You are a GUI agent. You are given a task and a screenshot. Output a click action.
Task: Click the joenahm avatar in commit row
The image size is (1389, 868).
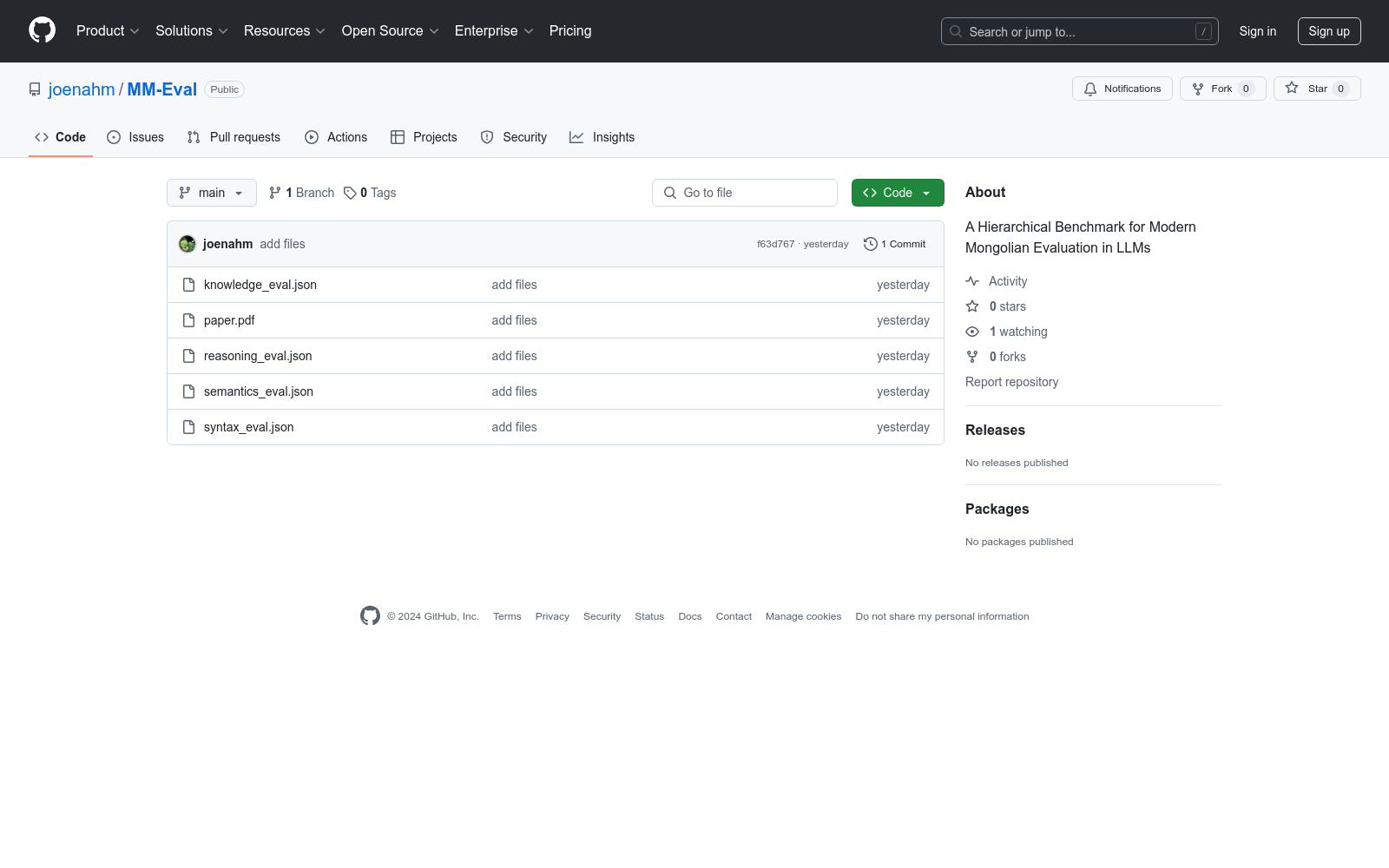[x=188, y=244]
